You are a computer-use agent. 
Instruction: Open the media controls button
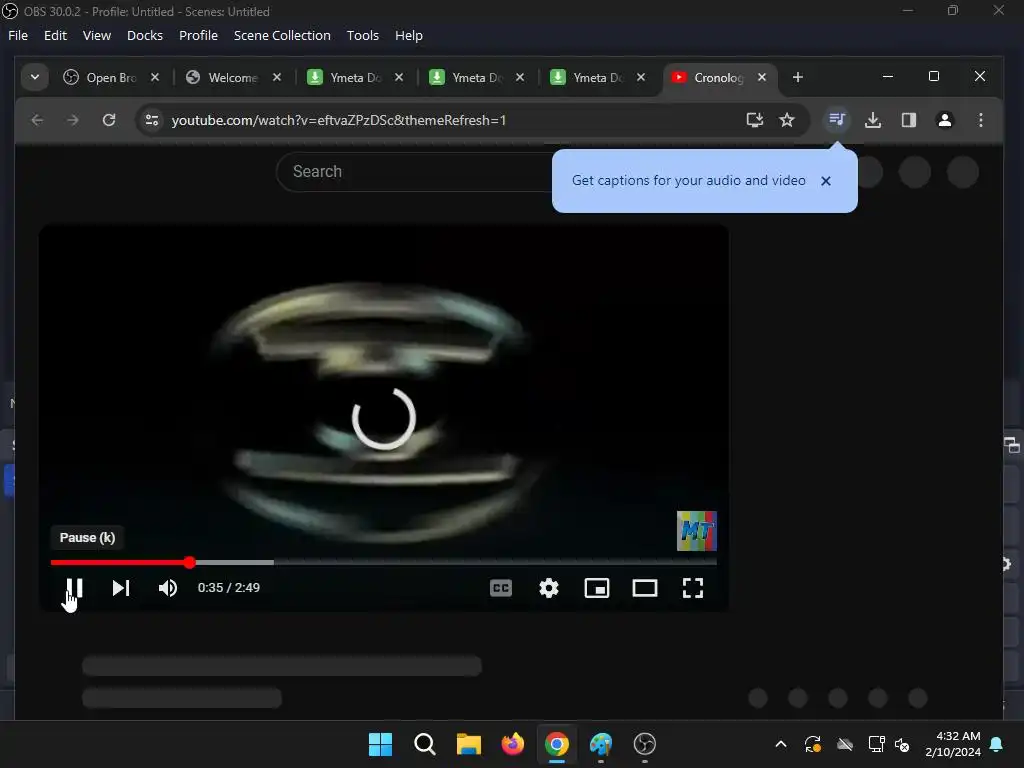pos(837,120)
